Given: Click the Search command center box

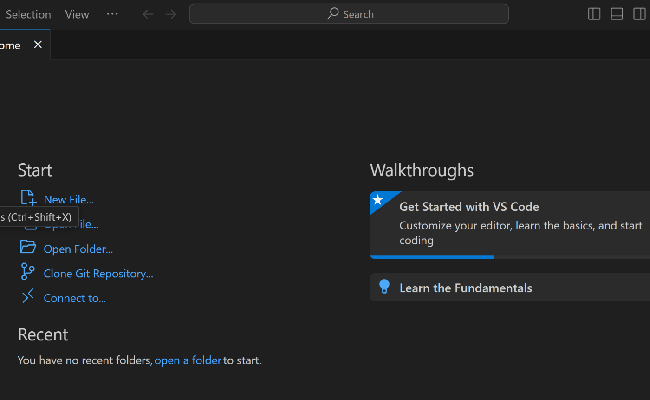Looking at the screenshot, I should point(349,14).
